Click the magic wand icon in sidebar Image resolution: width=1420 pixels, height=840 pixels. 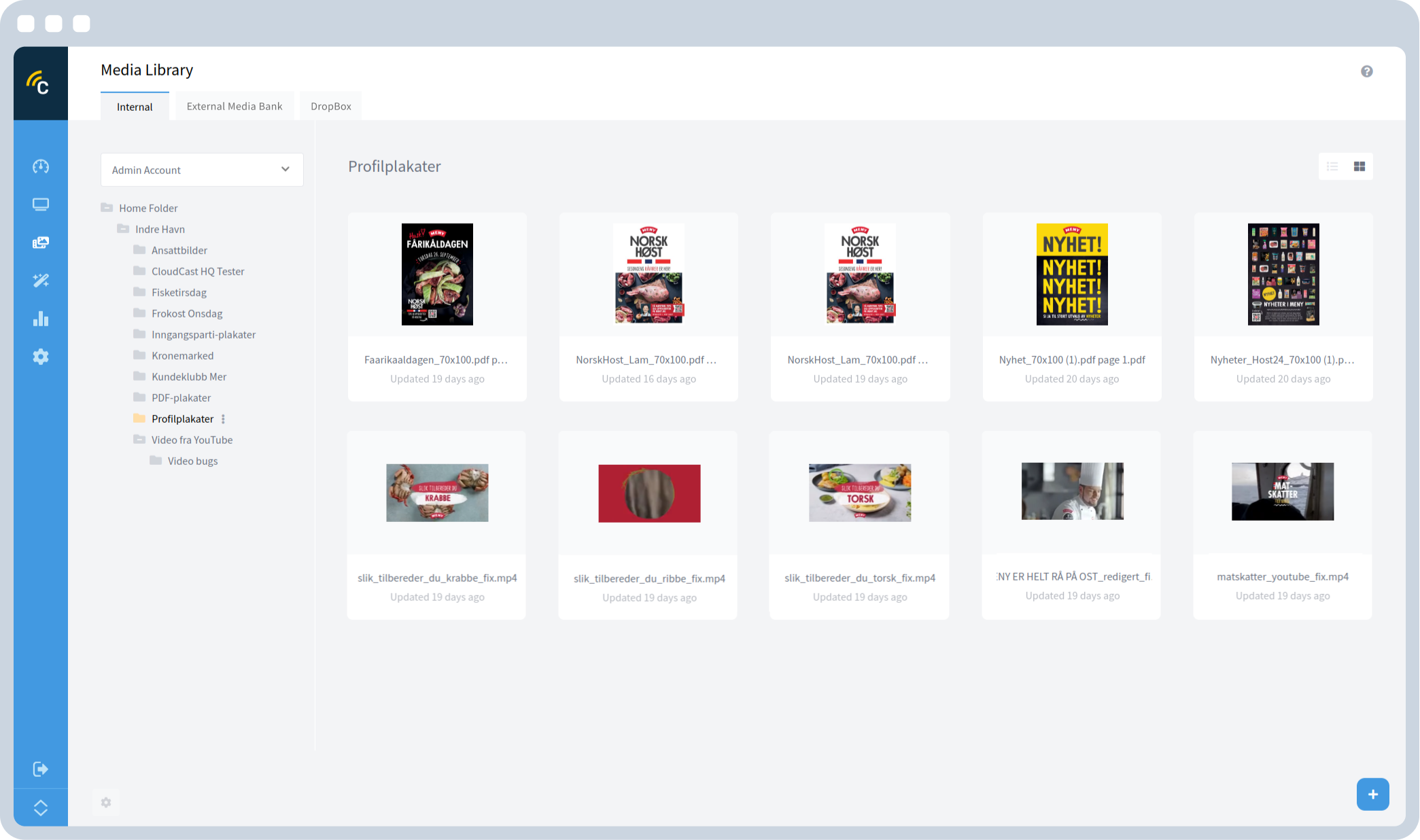pyautogui.click(x=41, y=280)
